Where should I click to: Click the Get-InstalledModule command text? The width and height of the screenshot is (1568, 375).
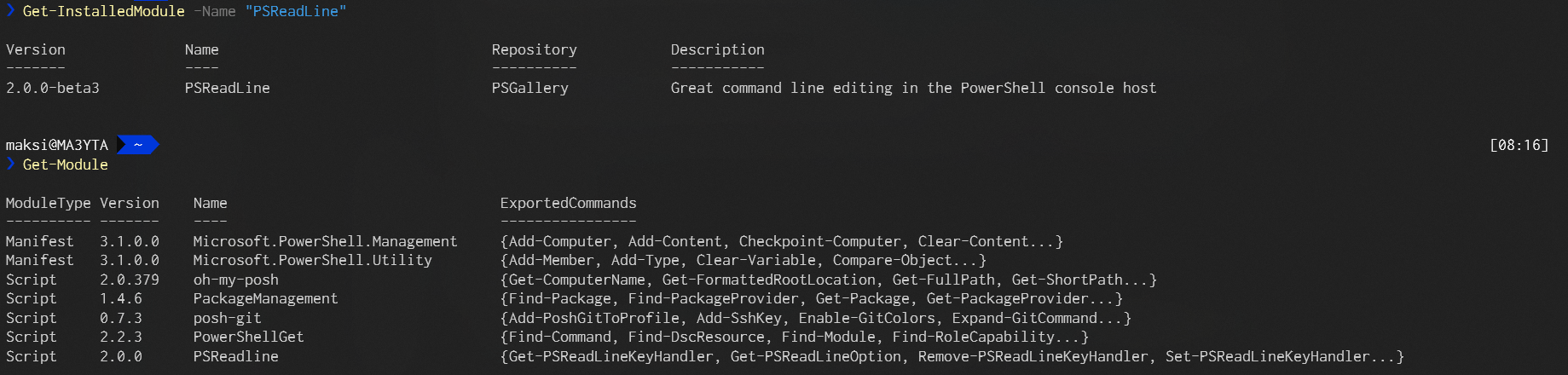[104, 11]
